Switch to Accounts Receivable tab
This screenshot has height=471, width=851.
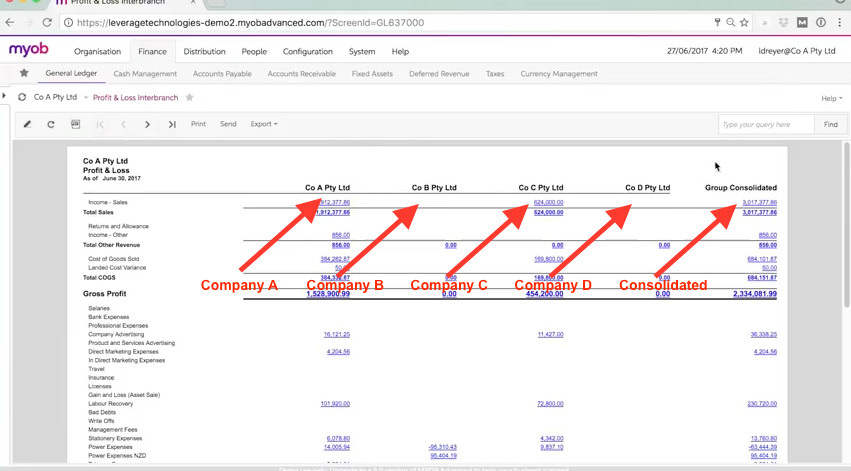tap(302, 74)
